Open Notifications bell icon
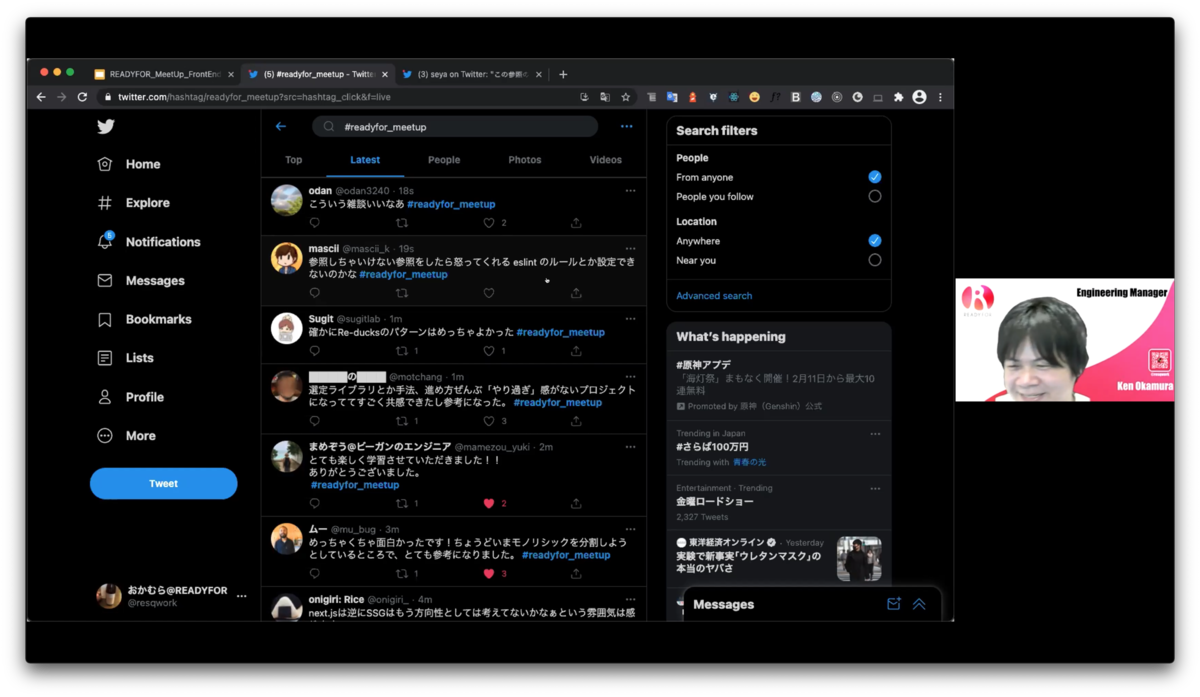Screen dimensions: 1200x697 click(105, 241)
